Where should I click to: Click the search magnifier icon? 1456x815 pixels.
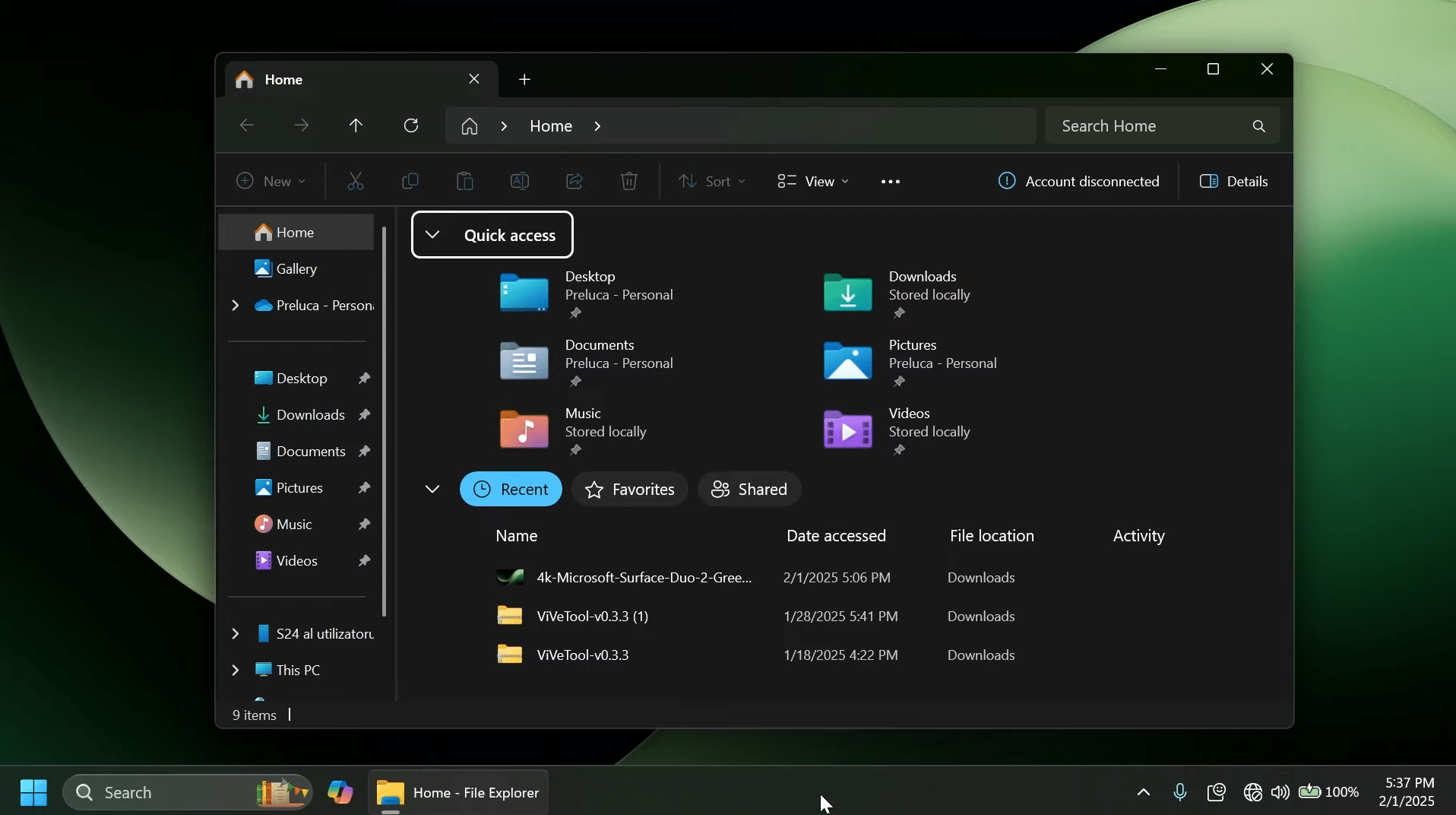1259,126
